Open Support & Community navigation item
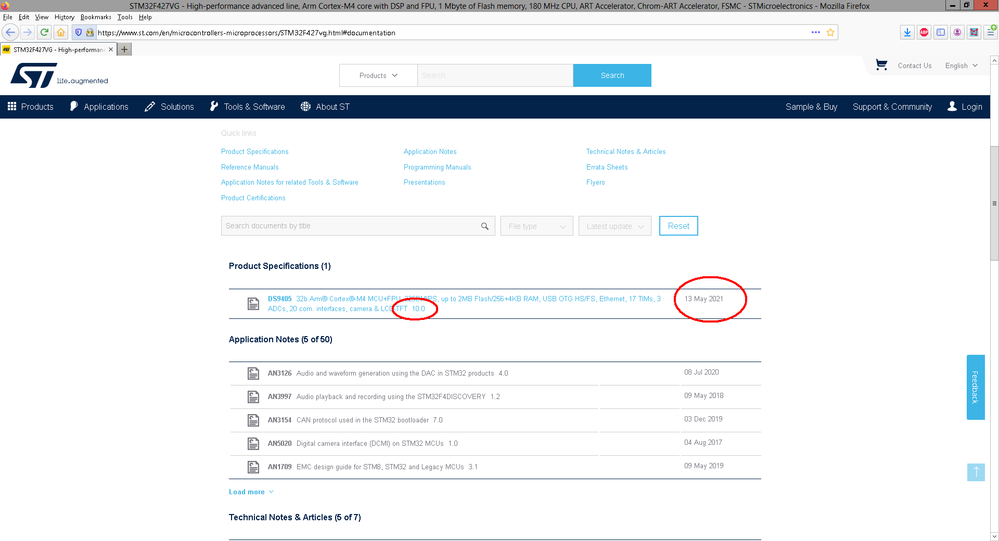This screenshot has height=541, width=999. (x=892, y=107)
